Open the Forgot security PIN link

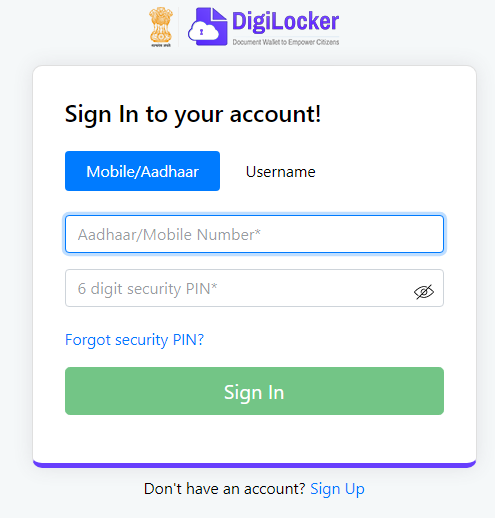(x=134, y=340)
